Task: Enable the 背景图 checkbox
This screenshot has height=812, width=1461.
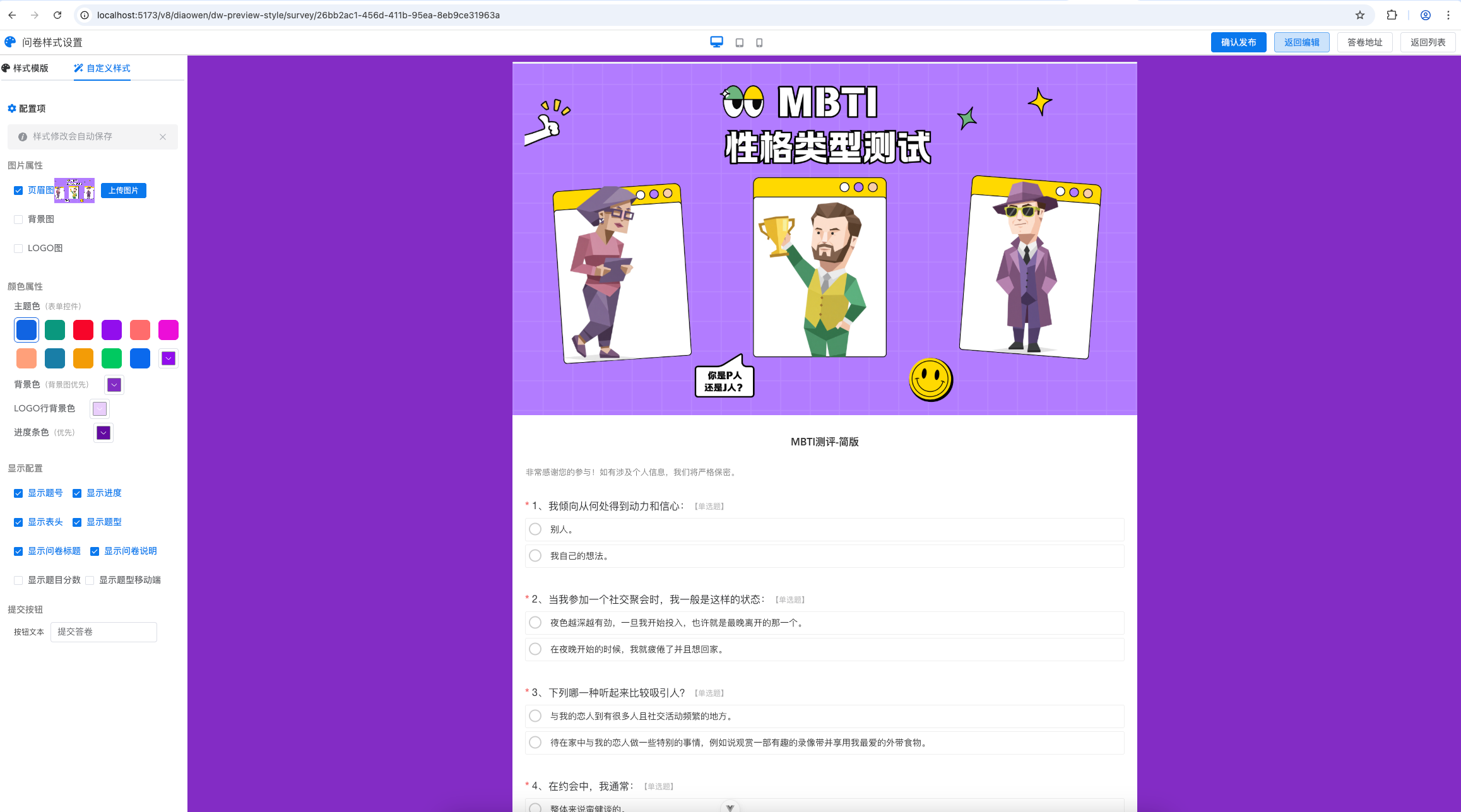Action: click(18, 220)
